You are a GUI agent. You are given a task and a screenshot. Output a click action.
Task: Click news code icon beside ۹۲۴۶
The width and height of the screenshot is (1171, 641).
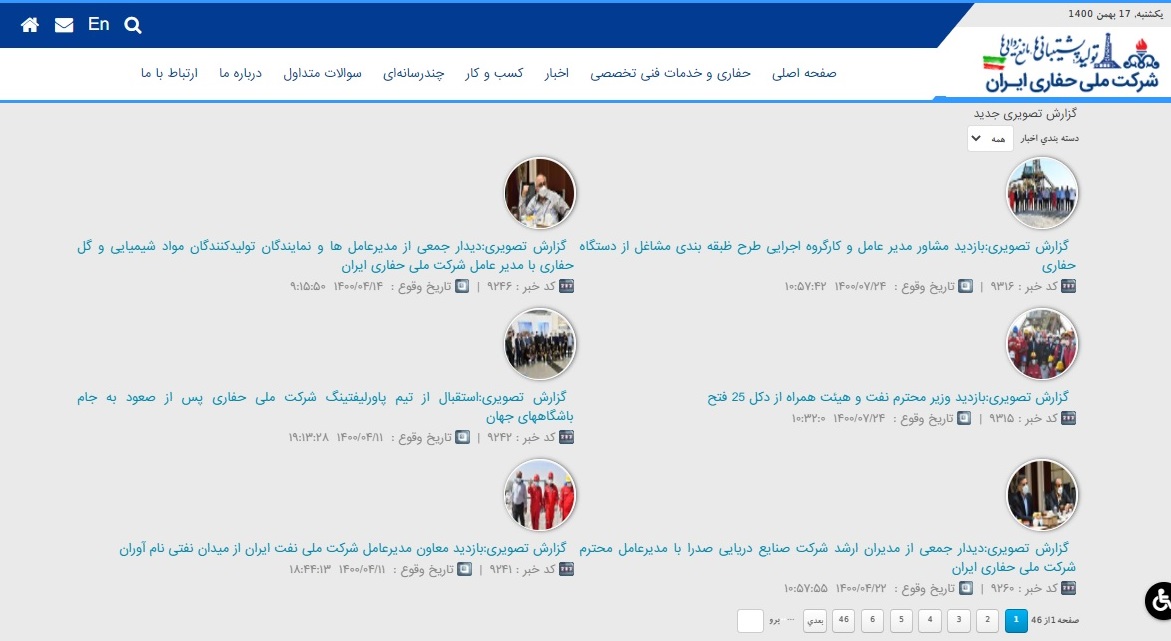pyautogui.click(x=567, y=286)
